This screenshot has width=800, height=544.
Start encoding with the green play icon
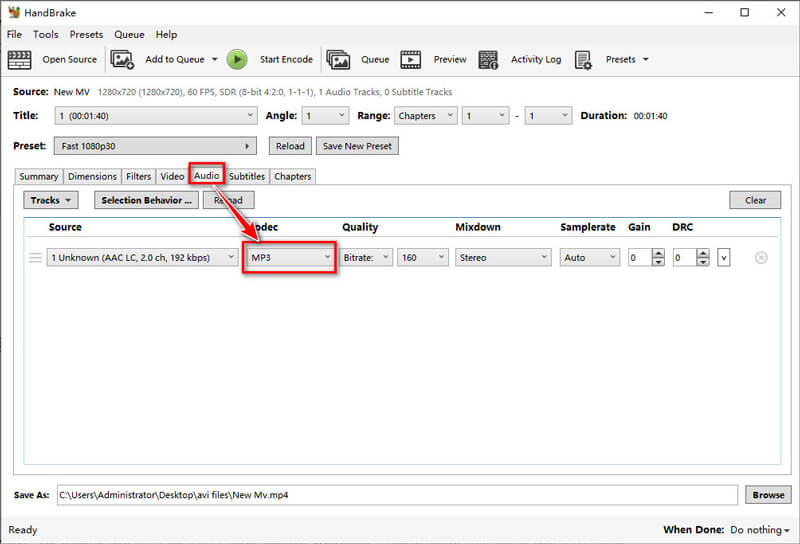click(237, 60)
